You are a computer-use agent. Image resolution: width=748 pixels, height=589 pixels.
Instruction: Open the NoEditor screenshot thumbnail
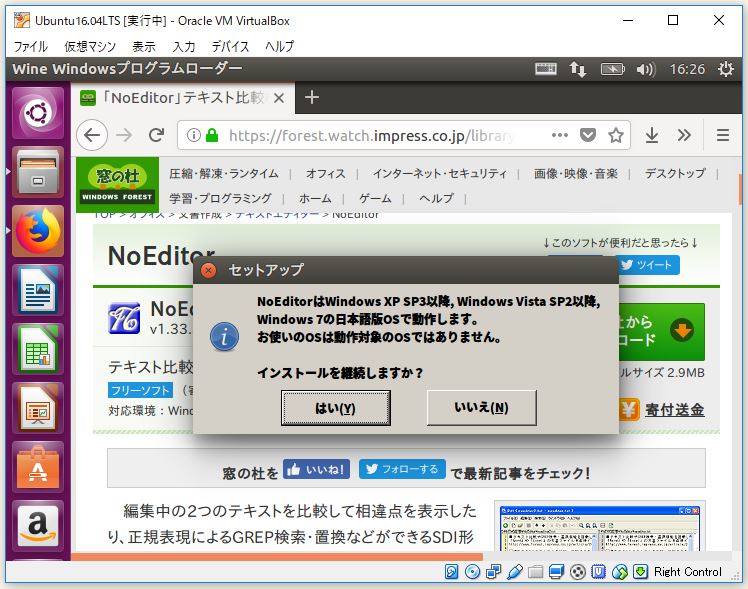point(600,527)
